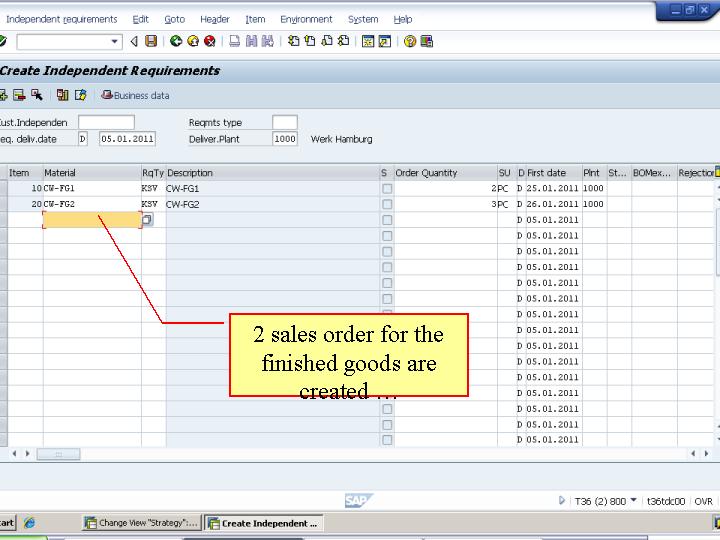Open the Help menu
This screenshot has height=540, width=720.
[403, 19]
